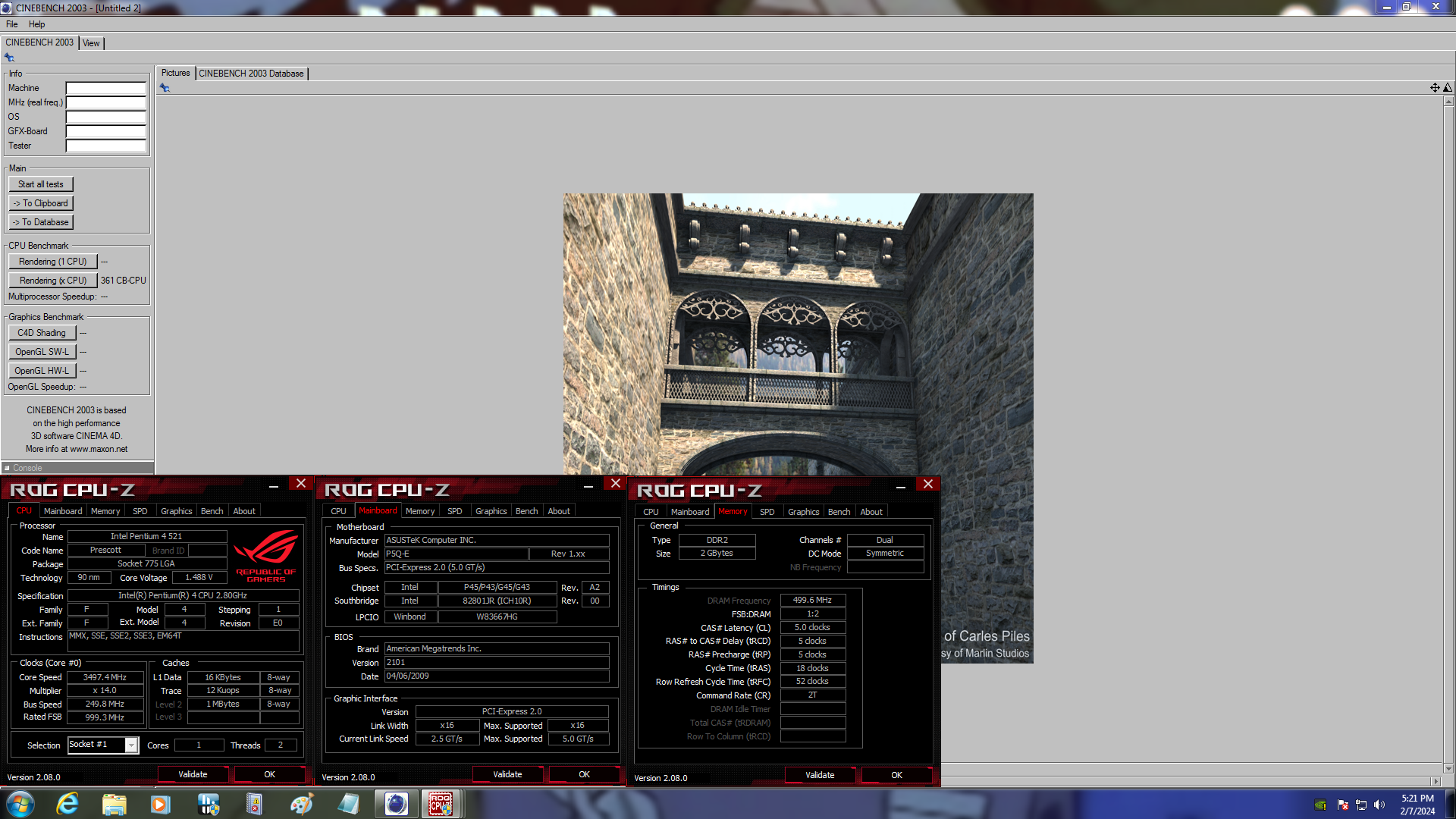Open the Paint palette icon in taskbar
1456x819 pixels.
pyautogui.click(x=301, y=804)
